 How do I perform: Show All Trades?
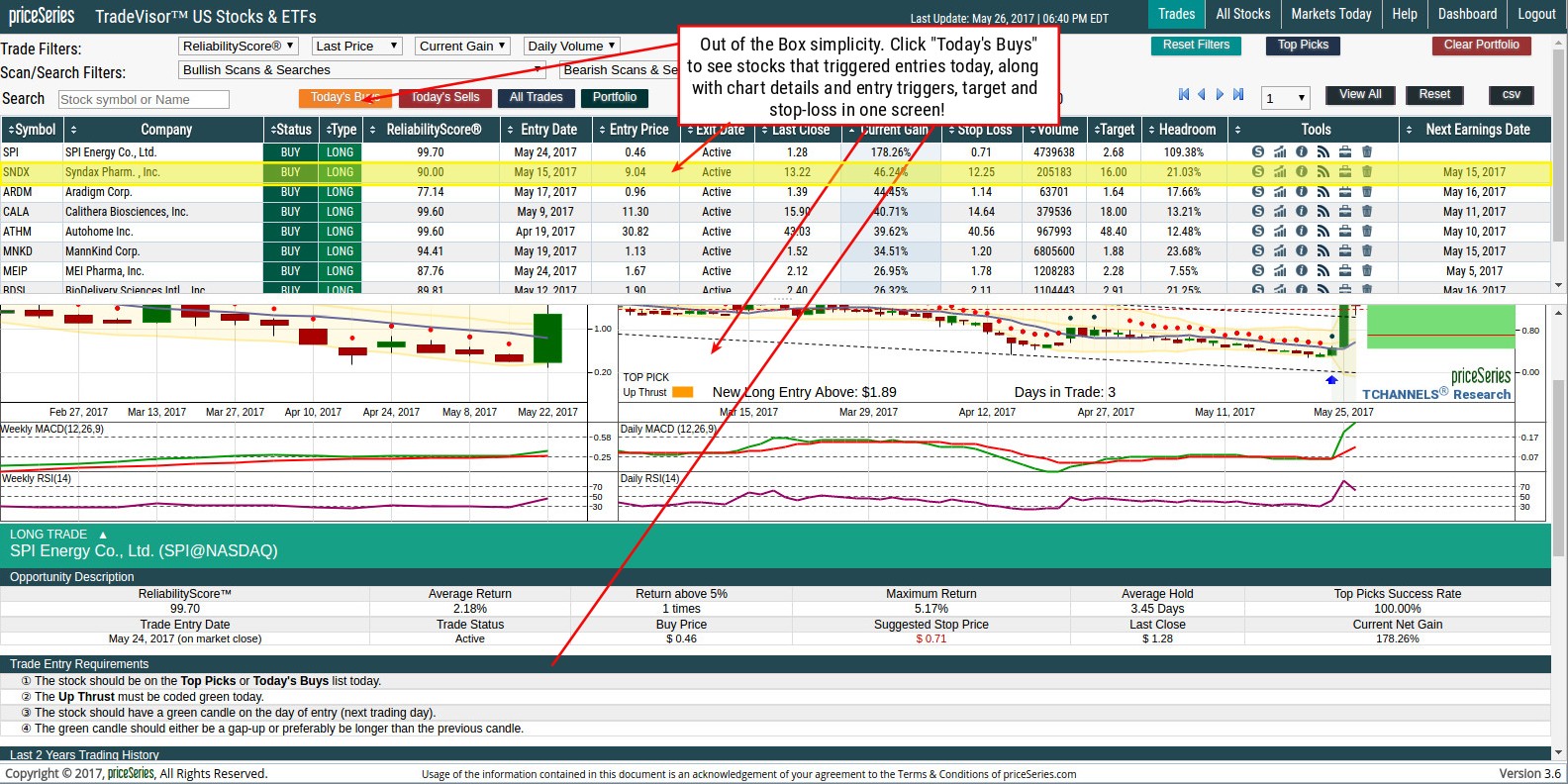click(x=536, y=97)
